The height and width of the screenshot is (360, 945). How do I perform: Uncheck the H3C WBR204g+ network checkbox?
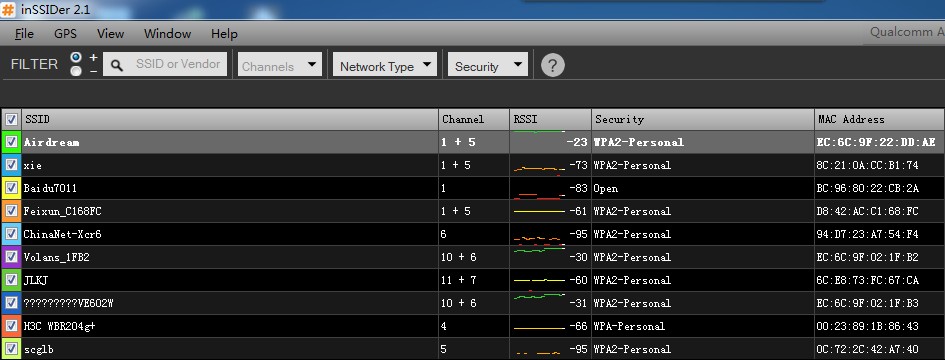point(11,326)
